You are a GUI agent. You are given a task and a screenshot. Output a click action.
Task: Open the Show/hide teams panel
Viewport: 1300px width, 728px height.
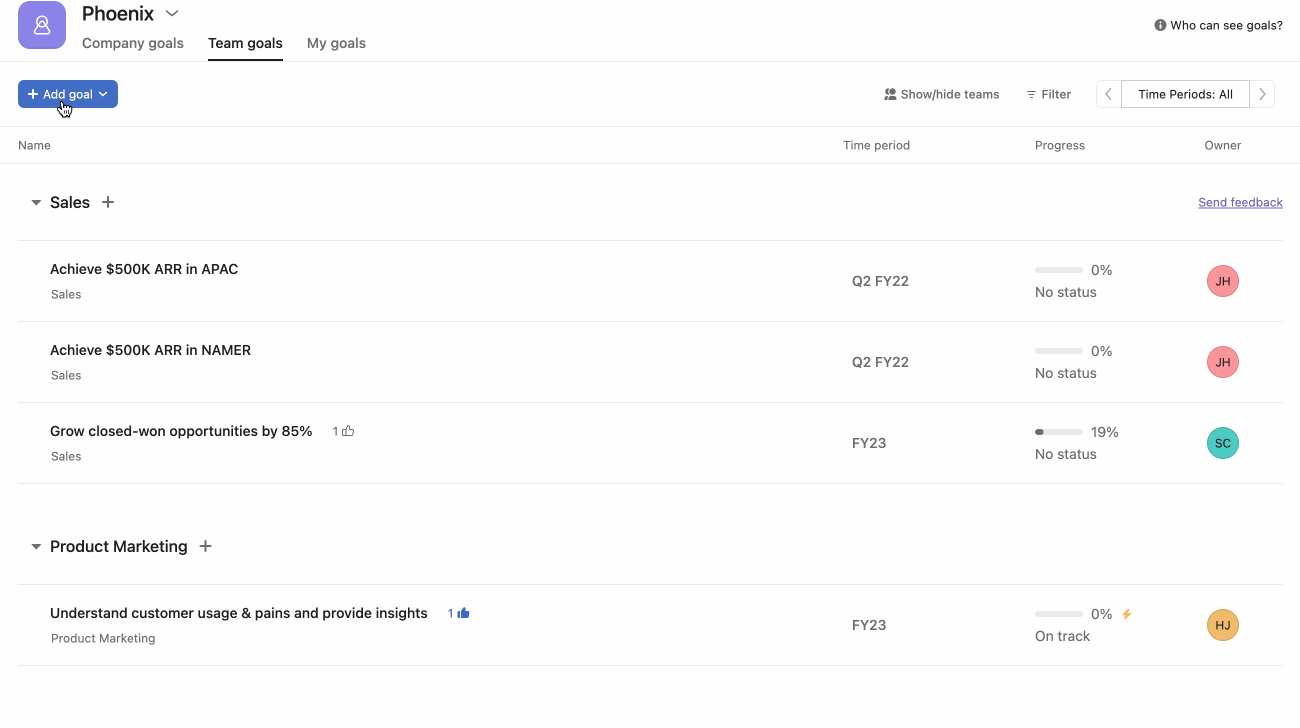click(x=940, y=93)
